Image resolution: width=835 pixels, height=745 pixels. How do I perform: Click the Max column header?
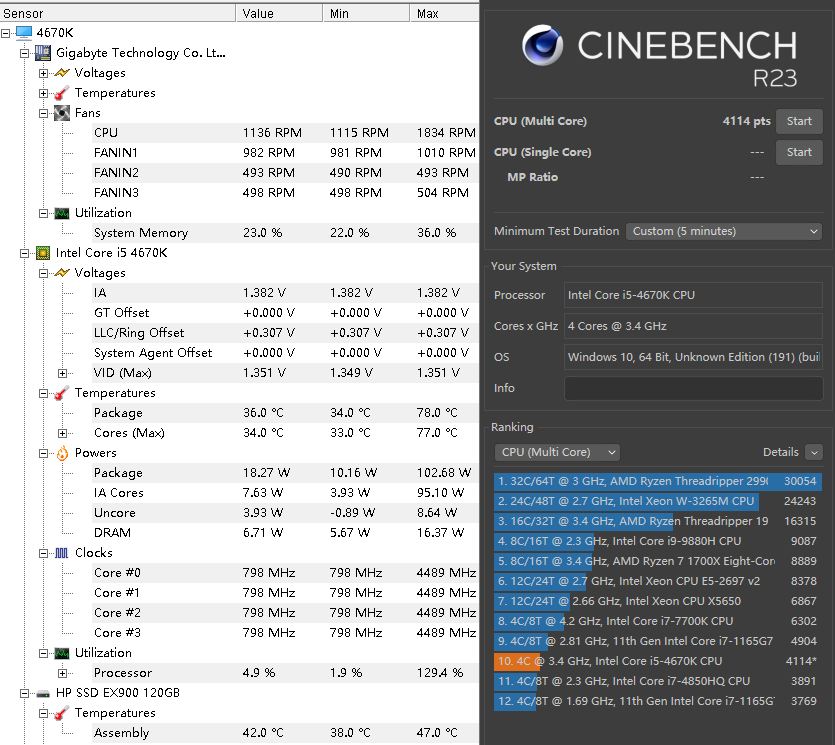(444, 13)
